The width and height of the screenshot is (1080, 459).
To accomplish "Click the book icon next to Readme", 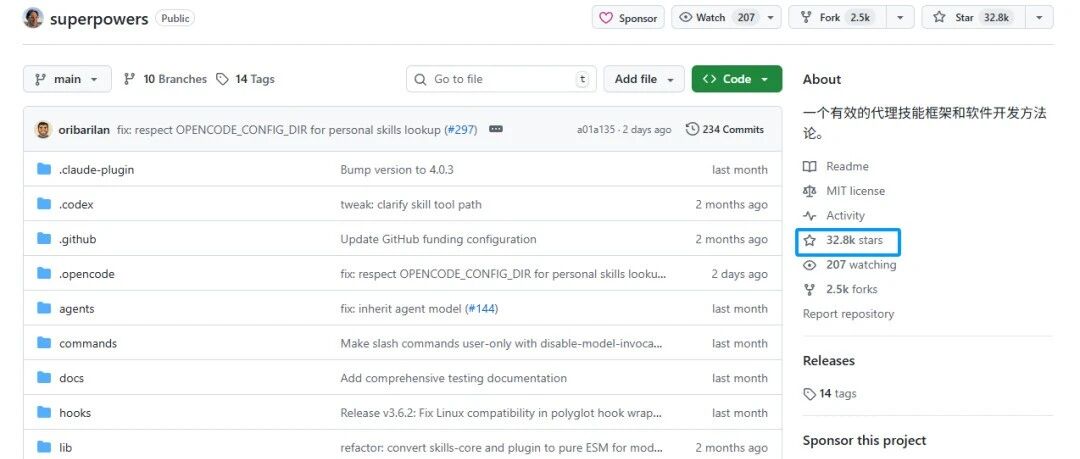I will pyautogui.click(x=810, y=166).
